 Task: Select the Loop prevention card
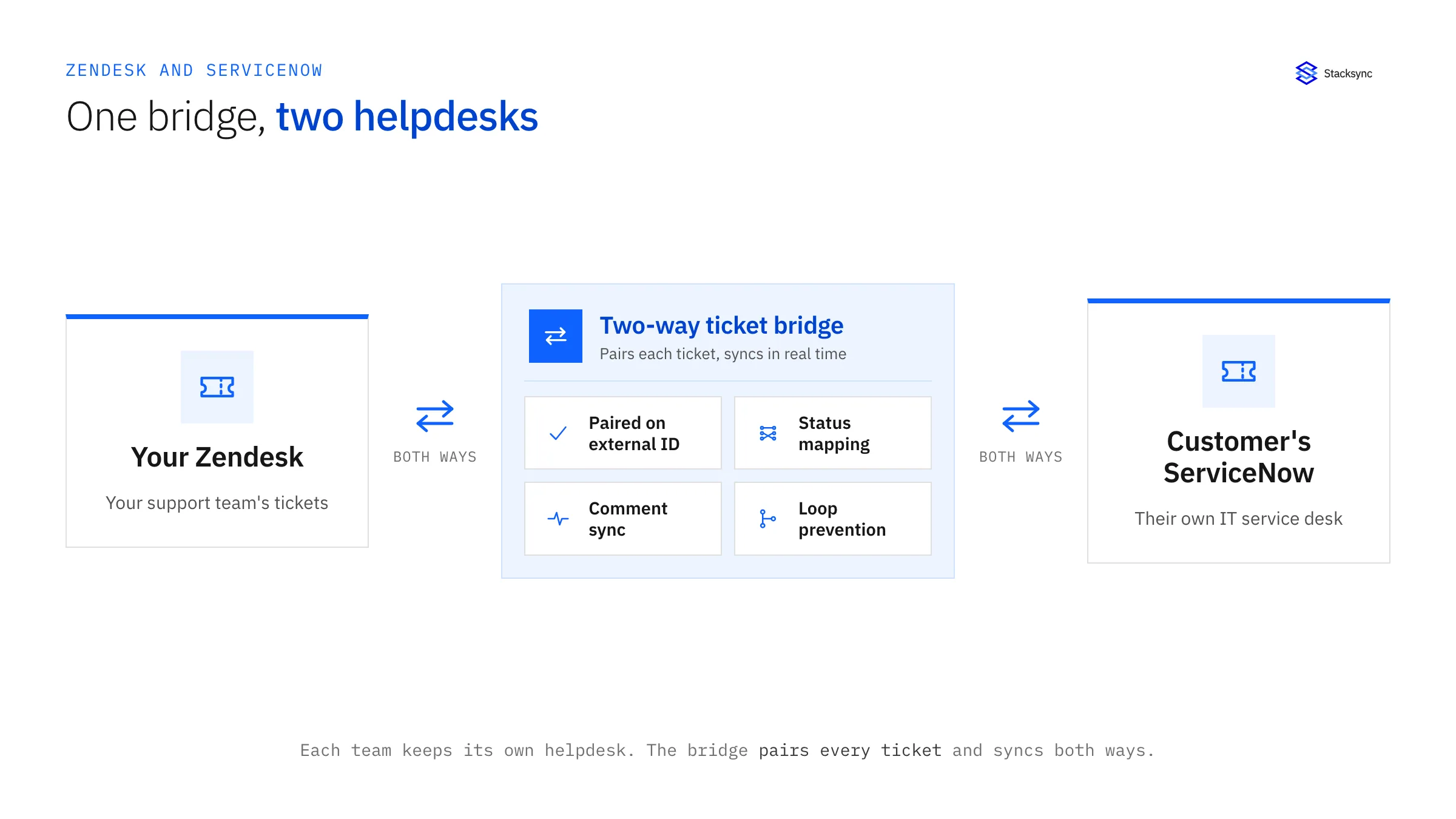pos(833,519)
